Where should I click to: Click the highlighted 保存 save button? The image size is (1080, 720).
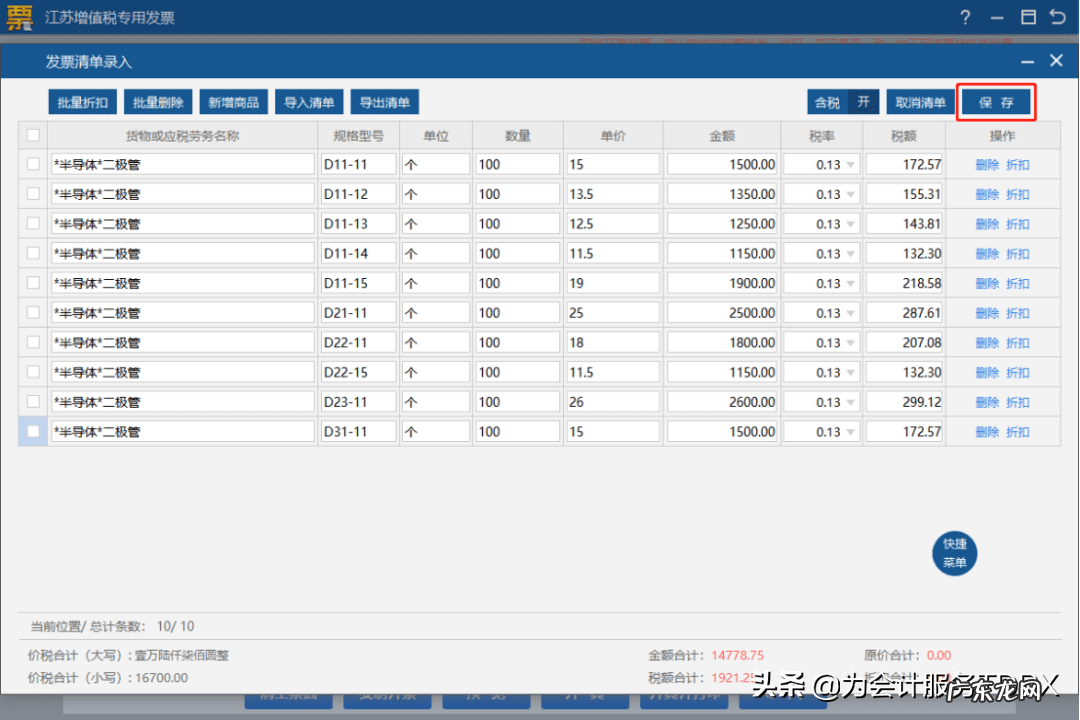click(x=996, y=101)
